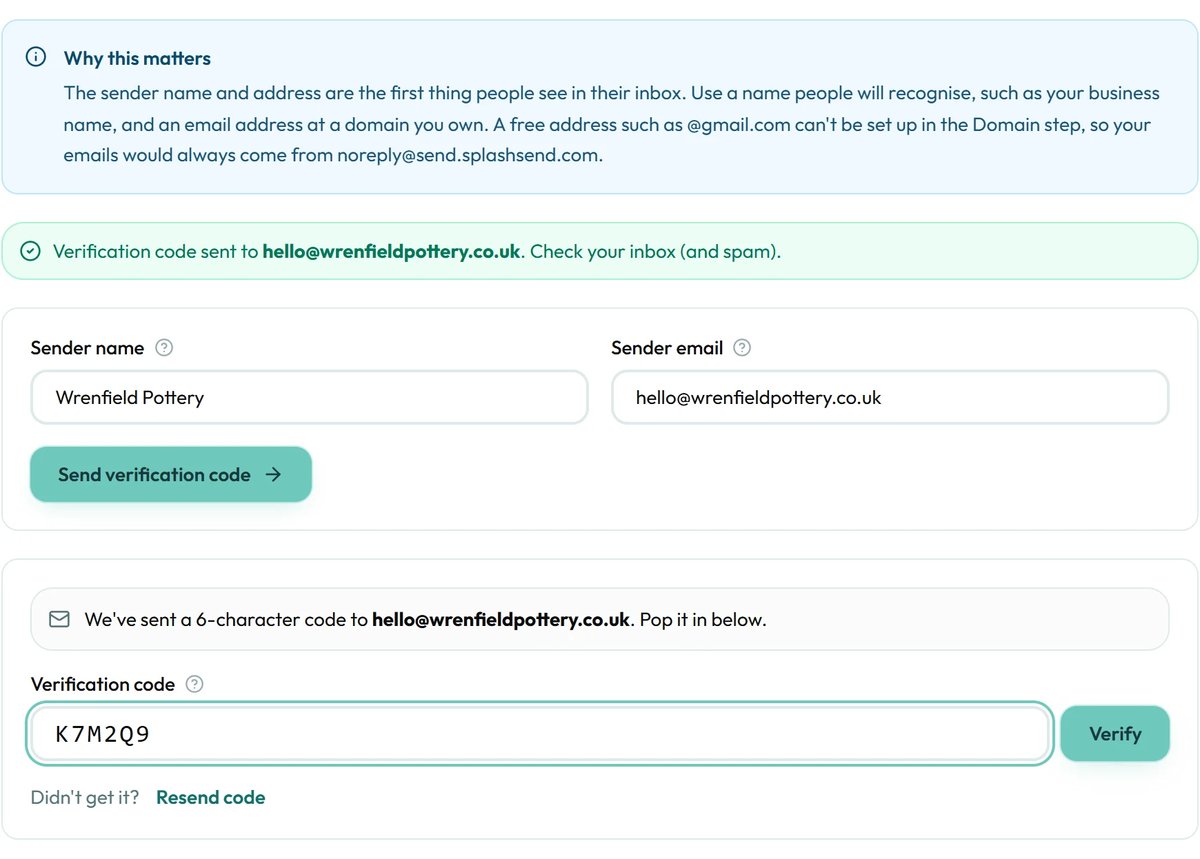Click the Didn't get it? text
This screenshot has height=859, width=1200.
[x=85, y=797]
